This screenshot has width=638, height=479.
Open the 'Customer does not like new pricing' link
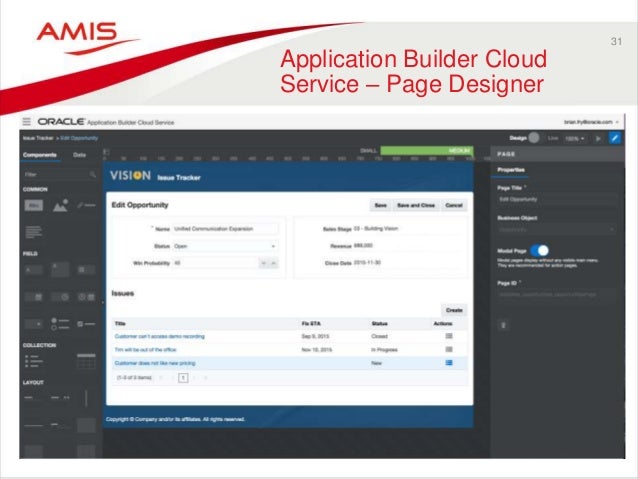(x=155, y=363)
